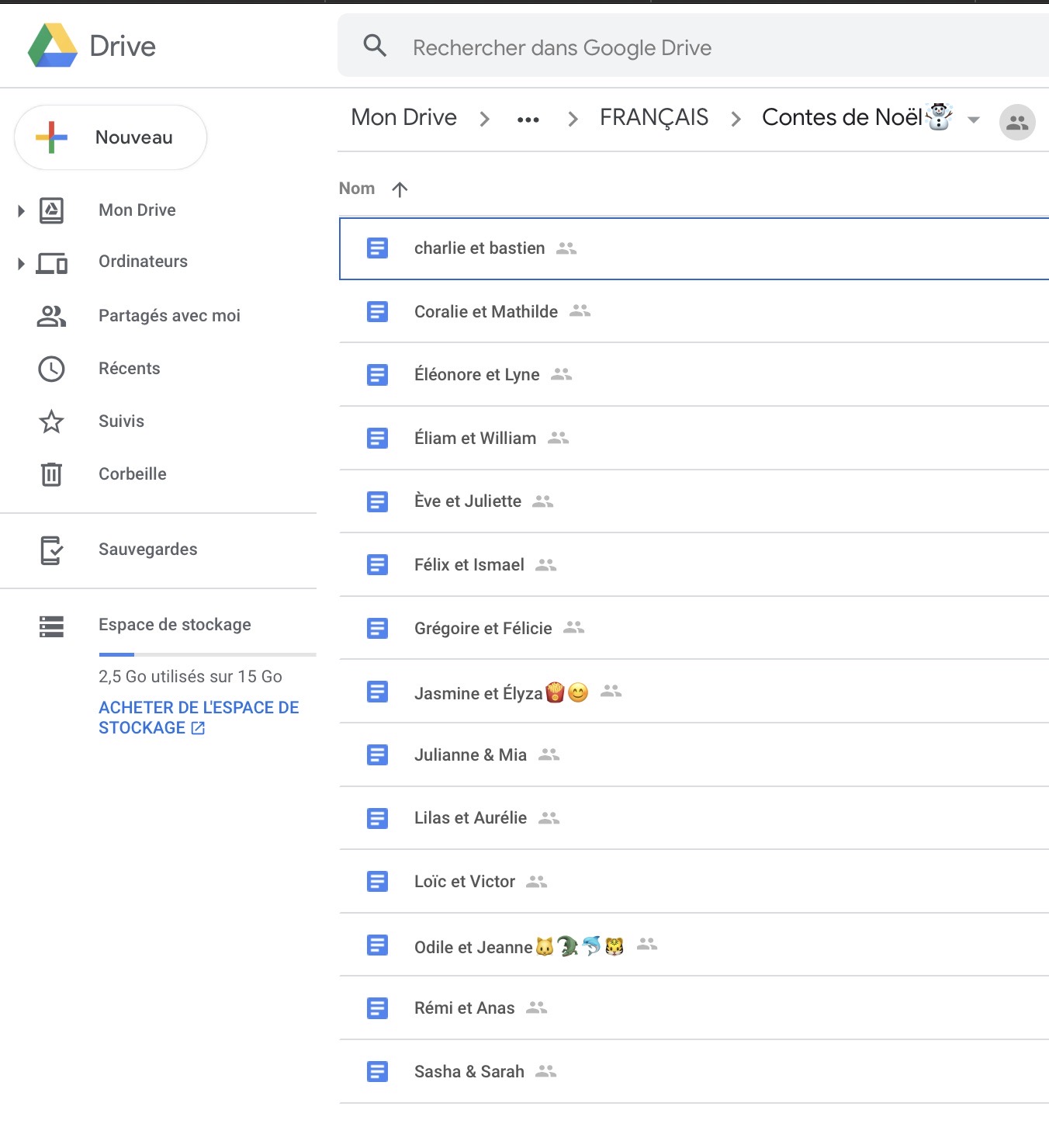The width and height of the screenshot is (1049, 1148).
Task: Click the Docs icon for Coralie et Mathilde
Action: coord(377,312)
